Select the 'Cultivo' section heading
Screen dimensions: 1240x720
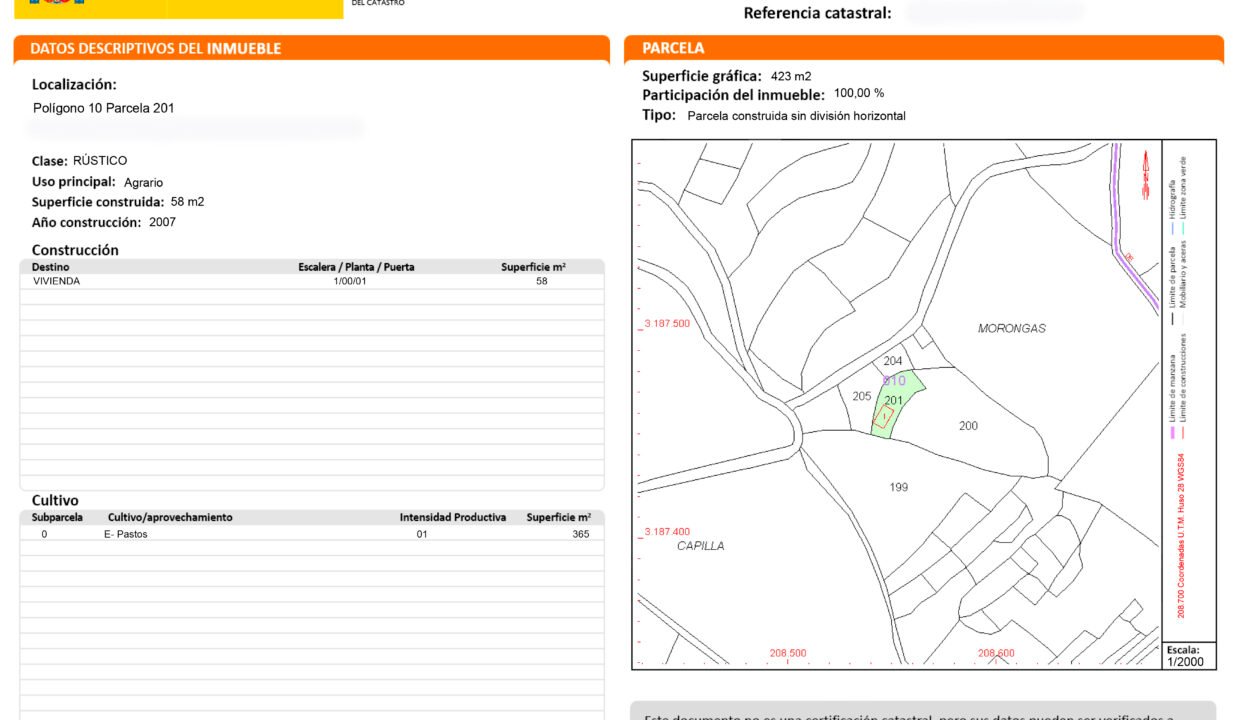pyautogui.click(x=55, y=500)
